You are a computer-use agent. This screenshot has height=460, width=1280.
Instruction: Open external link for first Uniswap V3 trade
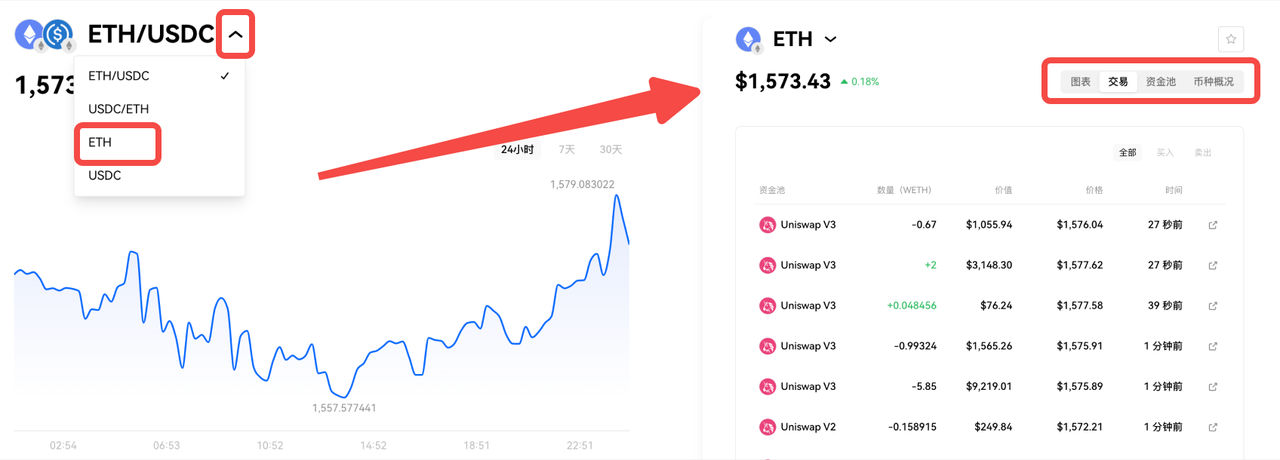pyautogui.click(x=1213, y=225)
